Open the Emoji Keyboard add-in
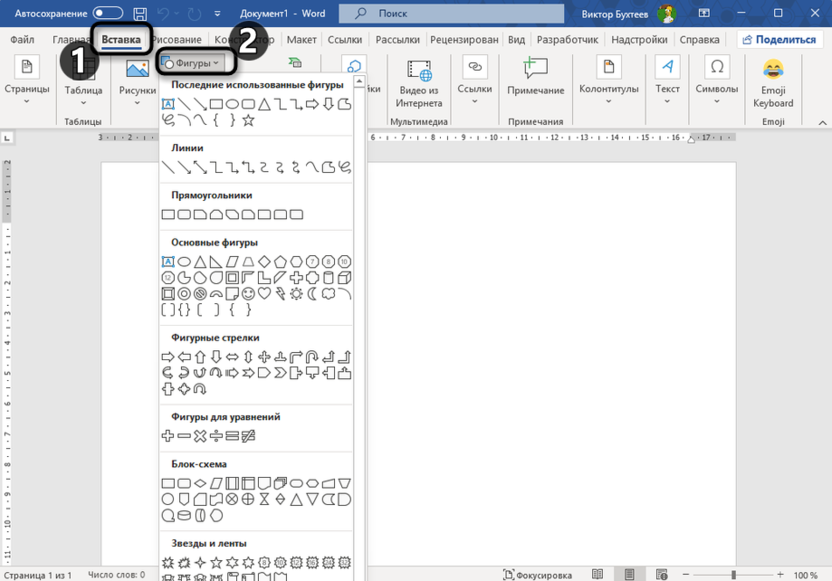Viewport: 832px width, 581px height. point(773,84)
